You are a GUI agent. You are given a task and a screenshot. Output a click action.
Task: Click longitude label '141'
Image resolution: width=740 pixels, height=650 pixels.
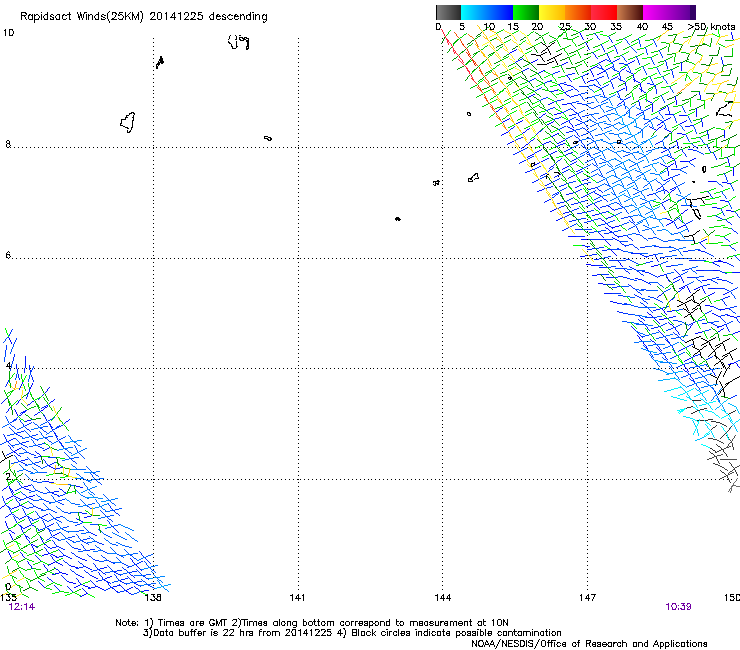[x=297, y=598]
